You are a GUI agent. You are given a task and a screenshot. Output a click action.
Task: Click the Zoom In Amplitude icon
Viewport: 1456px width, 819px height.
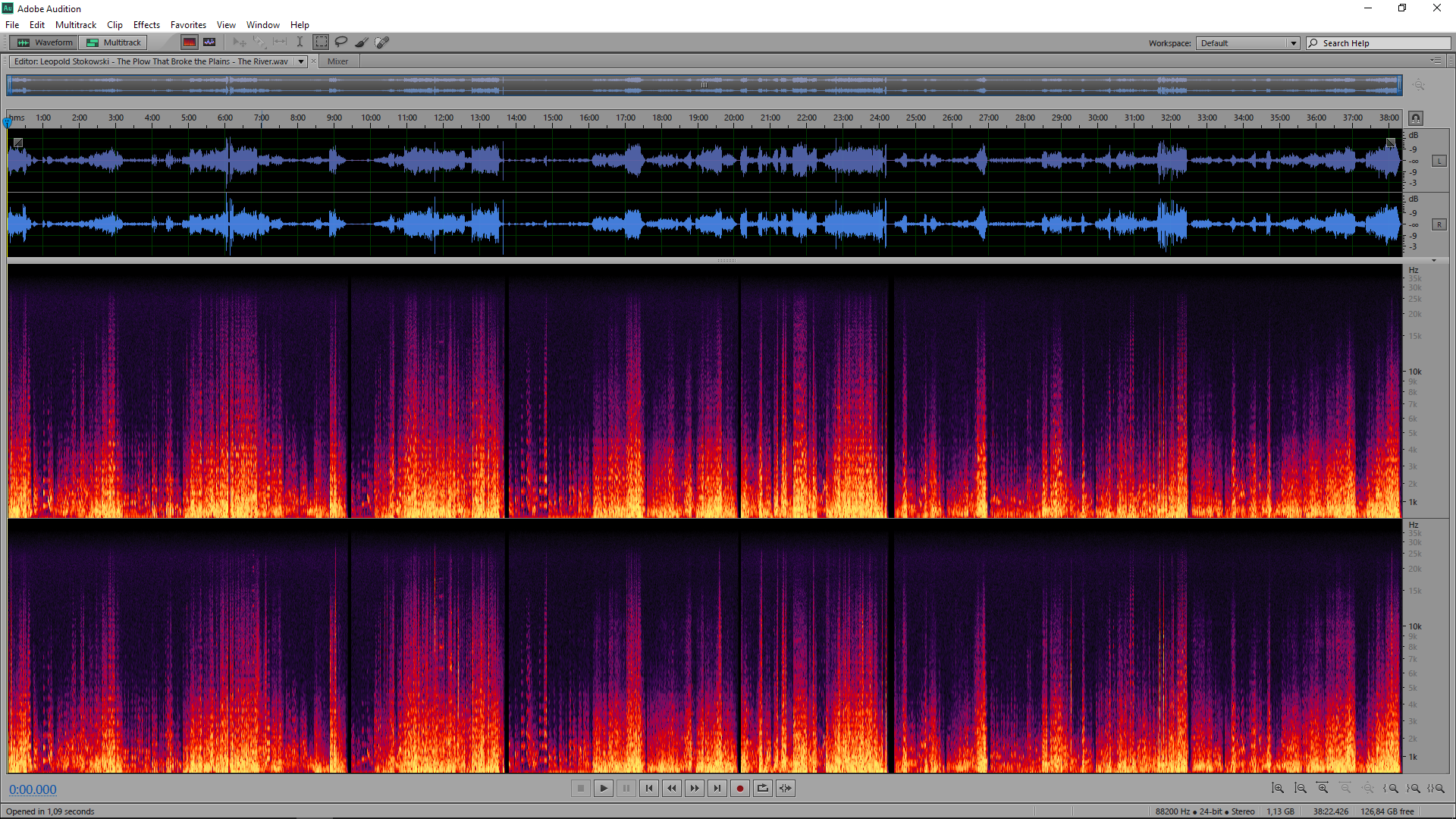pyautogui.click(x=1278, y=789)
